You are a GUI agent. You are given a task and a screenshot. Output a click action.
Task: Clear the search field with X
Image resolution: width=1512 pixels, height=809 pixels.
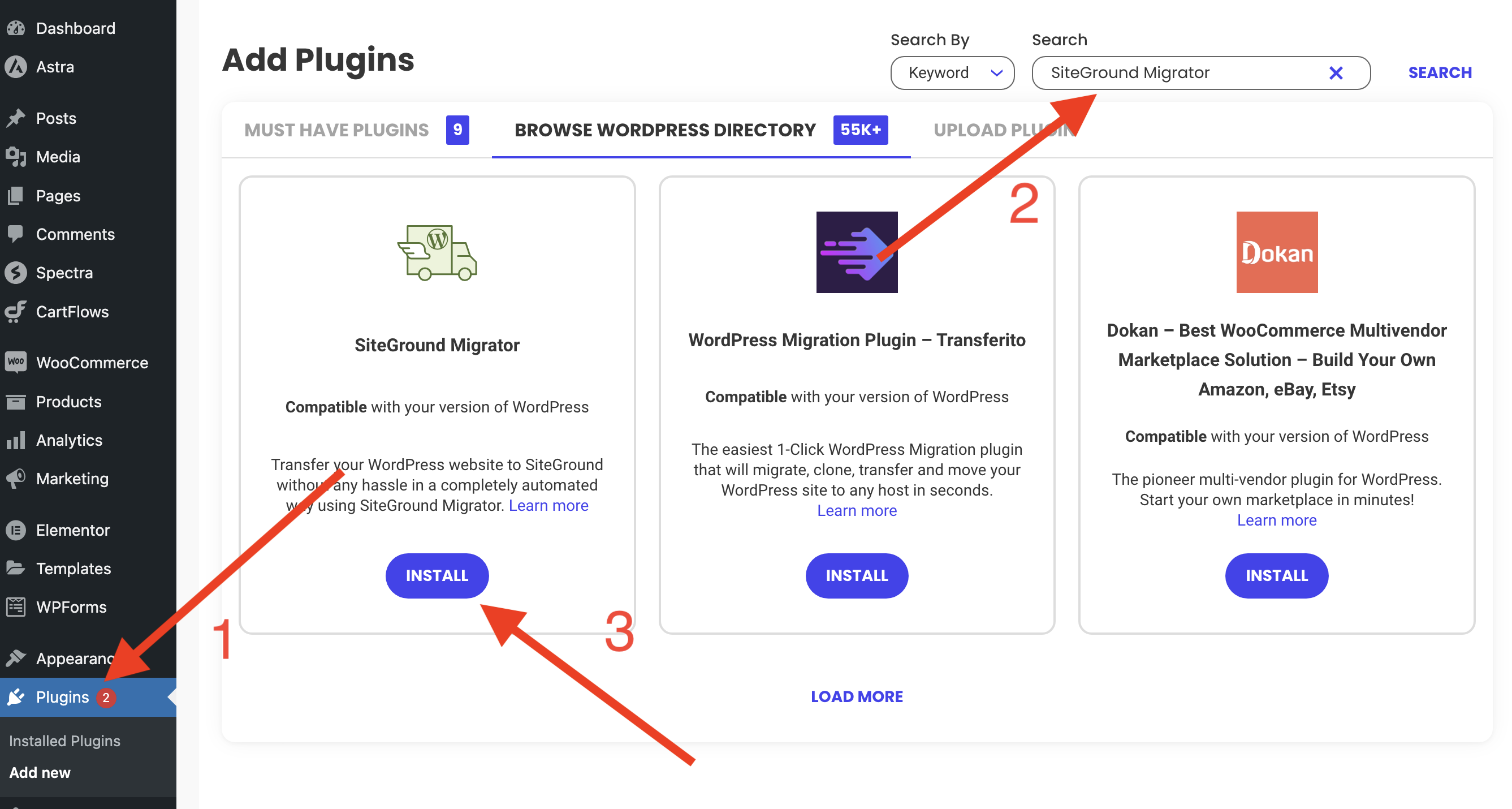coord(1336,73)
